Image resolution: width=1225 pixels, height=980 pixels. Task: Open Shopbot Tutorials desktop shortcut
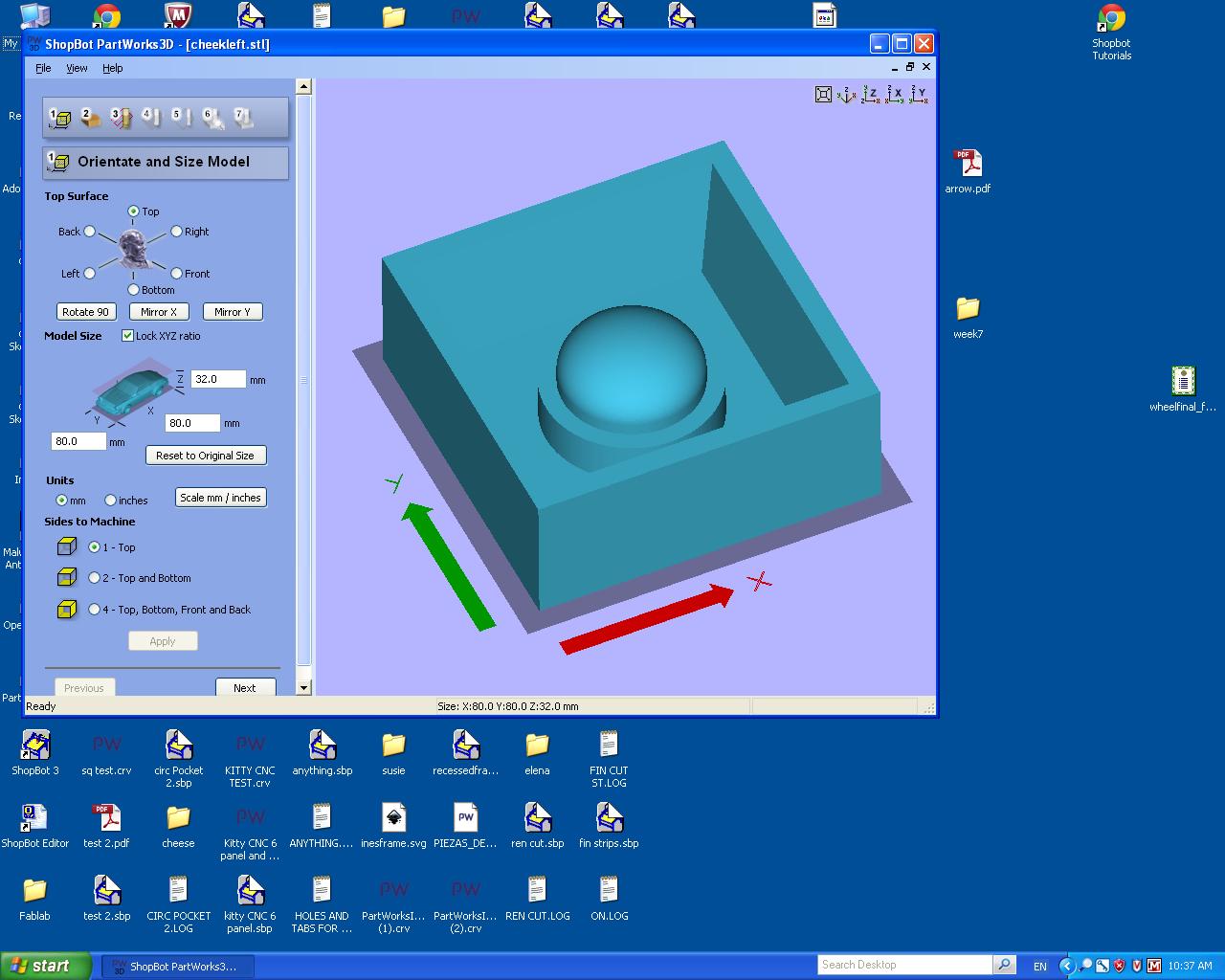(x=1111, y=32)
